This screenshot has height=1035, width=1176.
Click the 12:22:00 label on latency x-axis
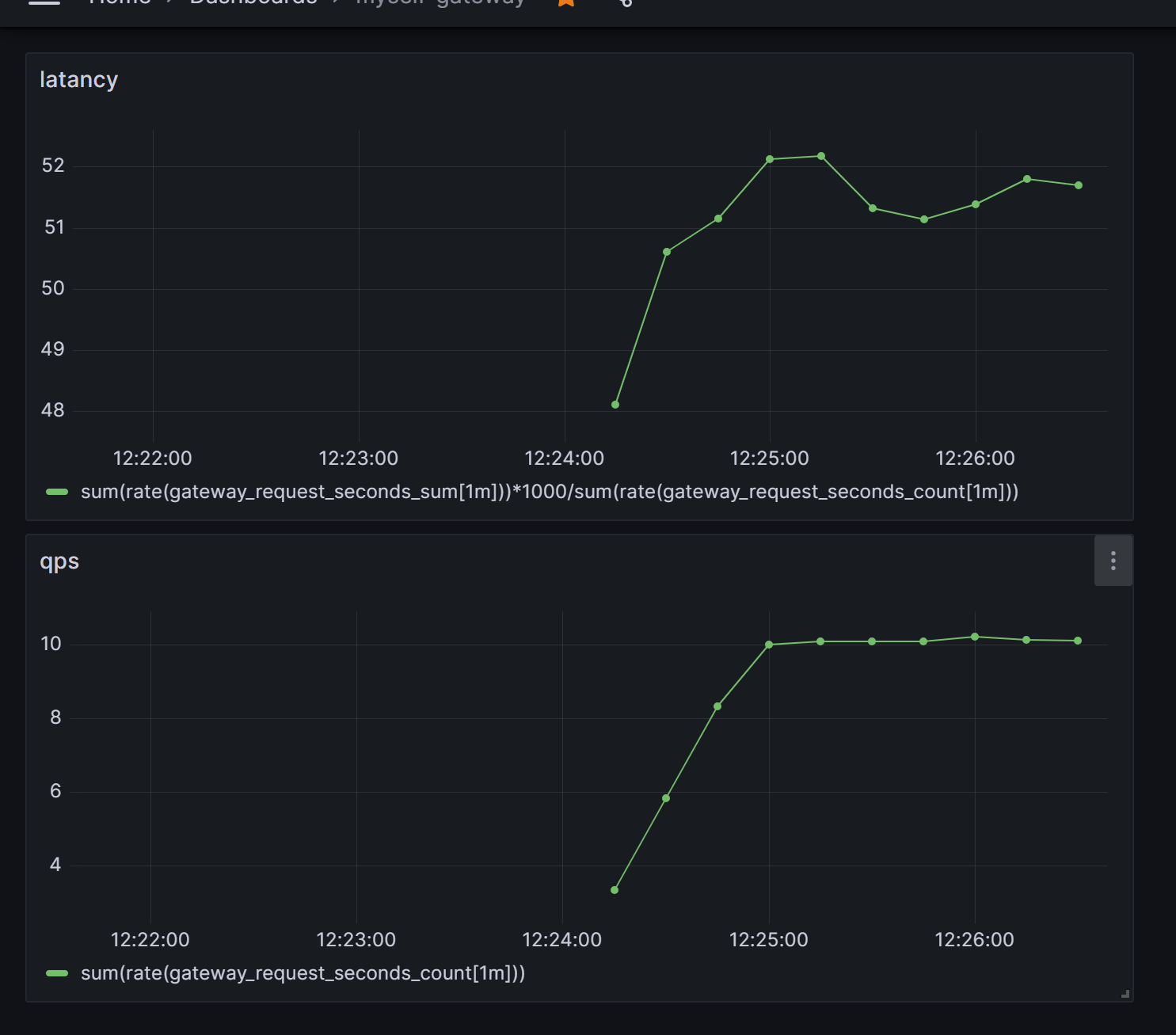(153, 459)
